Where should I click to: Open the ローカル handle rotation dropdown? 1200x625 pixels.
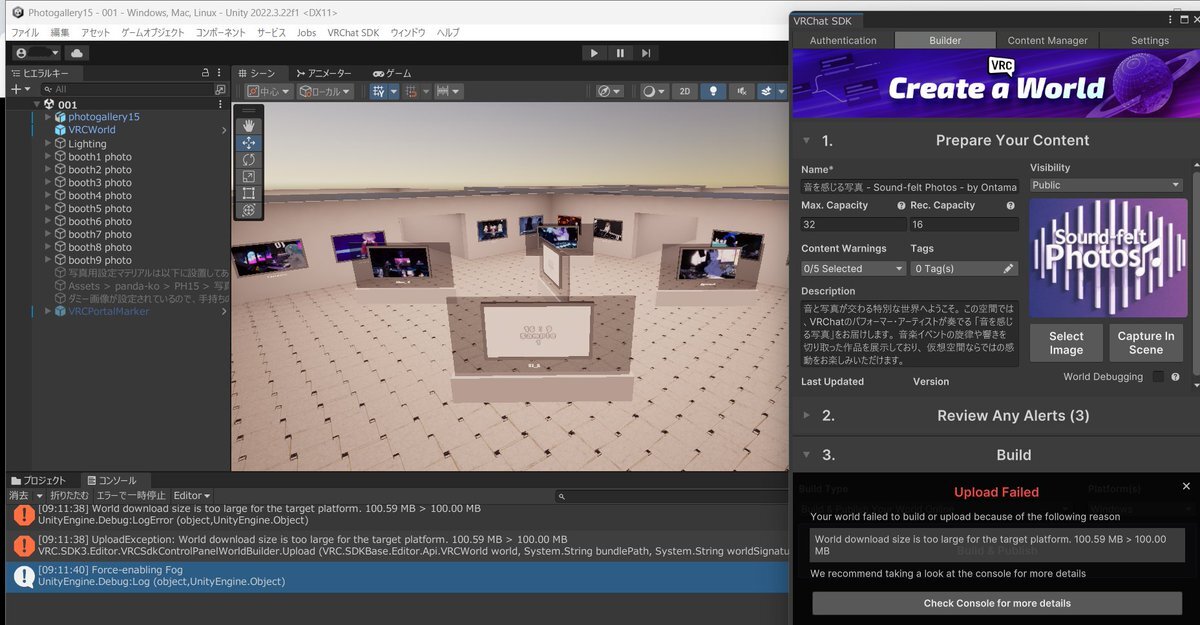pos(325,91)
